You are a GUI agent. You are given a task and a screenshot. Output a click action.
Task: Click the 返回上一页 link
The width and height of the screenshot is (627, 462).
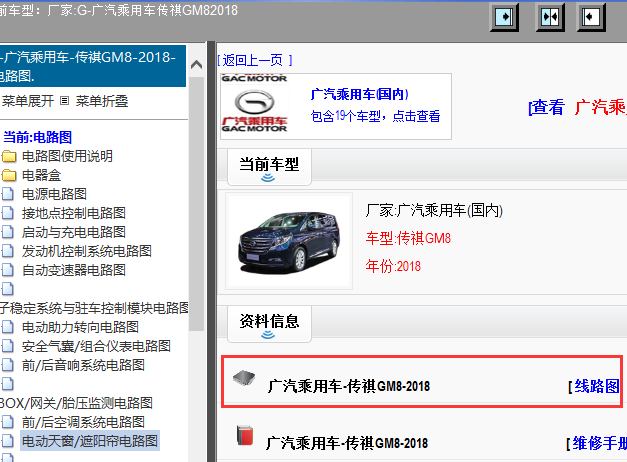(255, 60)
